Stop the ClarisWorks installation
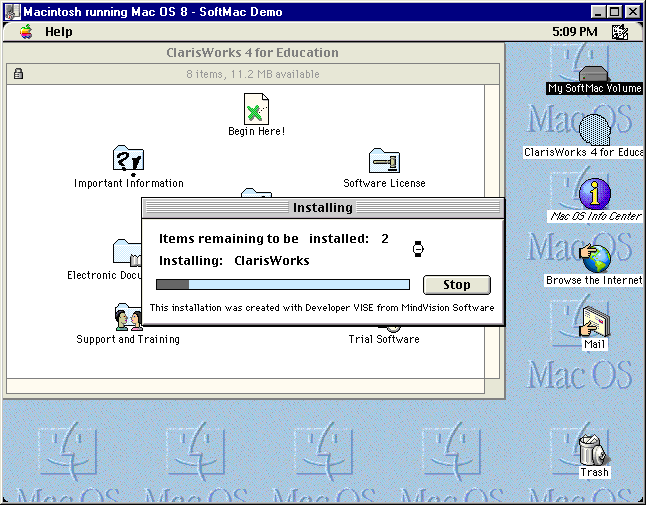 tap(456, 285)
